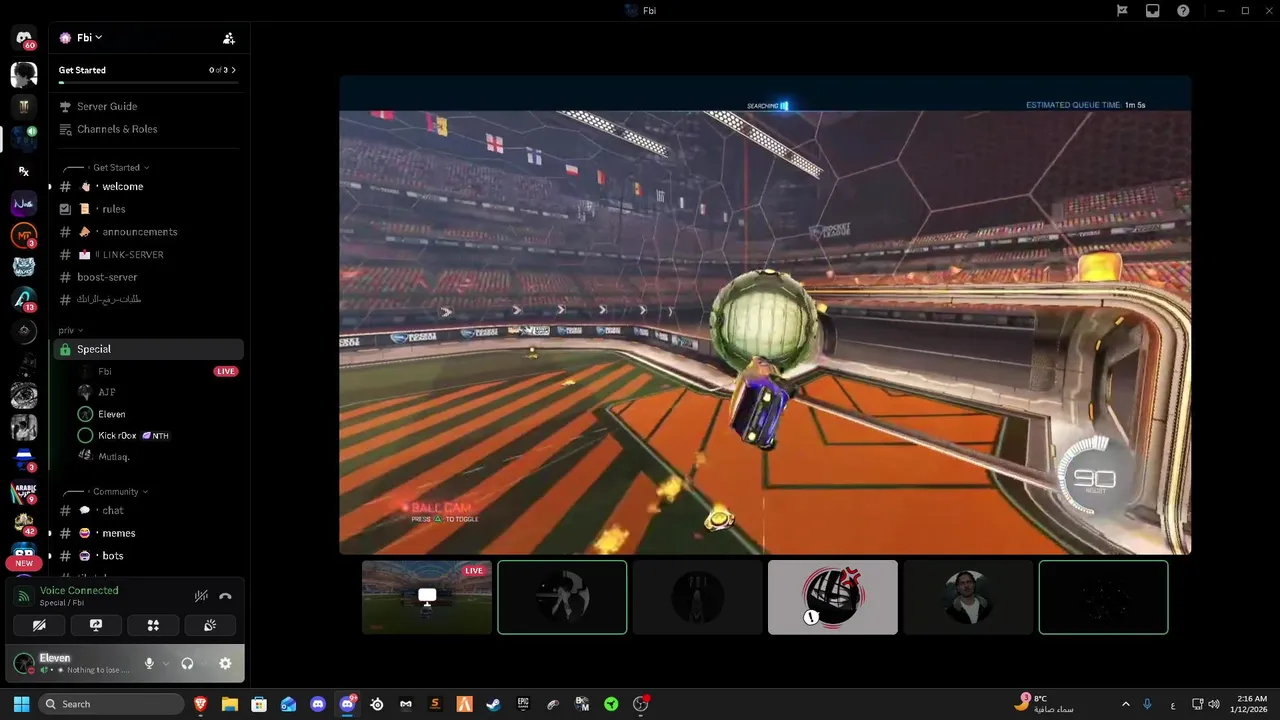1280x720 pixels.
Task: Disconnect from voice with the hang-up icon
Action: pyautogui.click(x=225, y=596)
